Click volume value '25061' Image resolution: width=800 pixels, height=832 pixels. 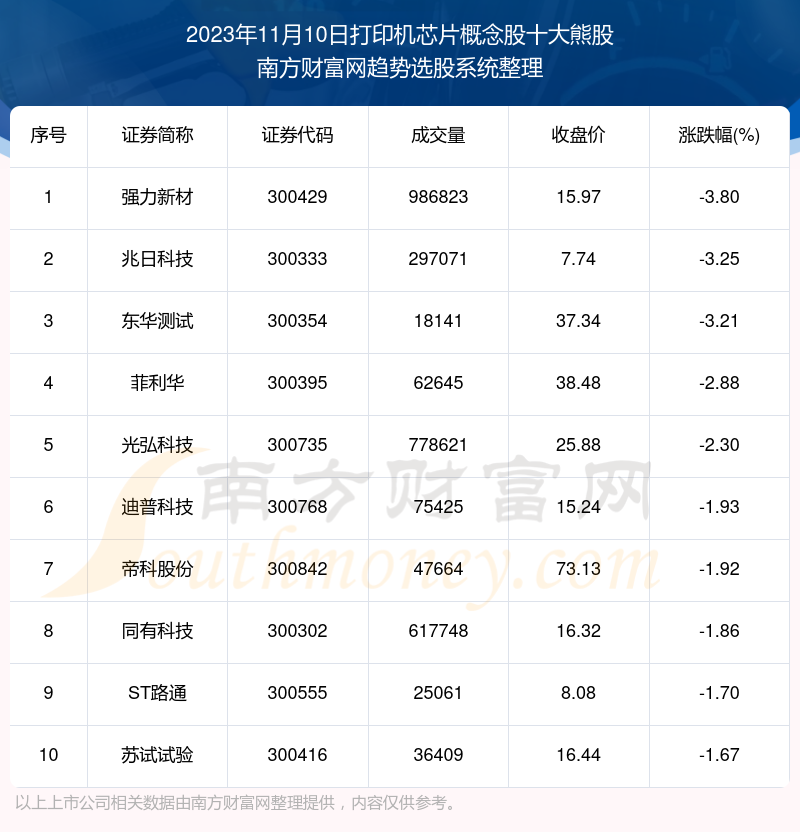click(x=438, y=694)
